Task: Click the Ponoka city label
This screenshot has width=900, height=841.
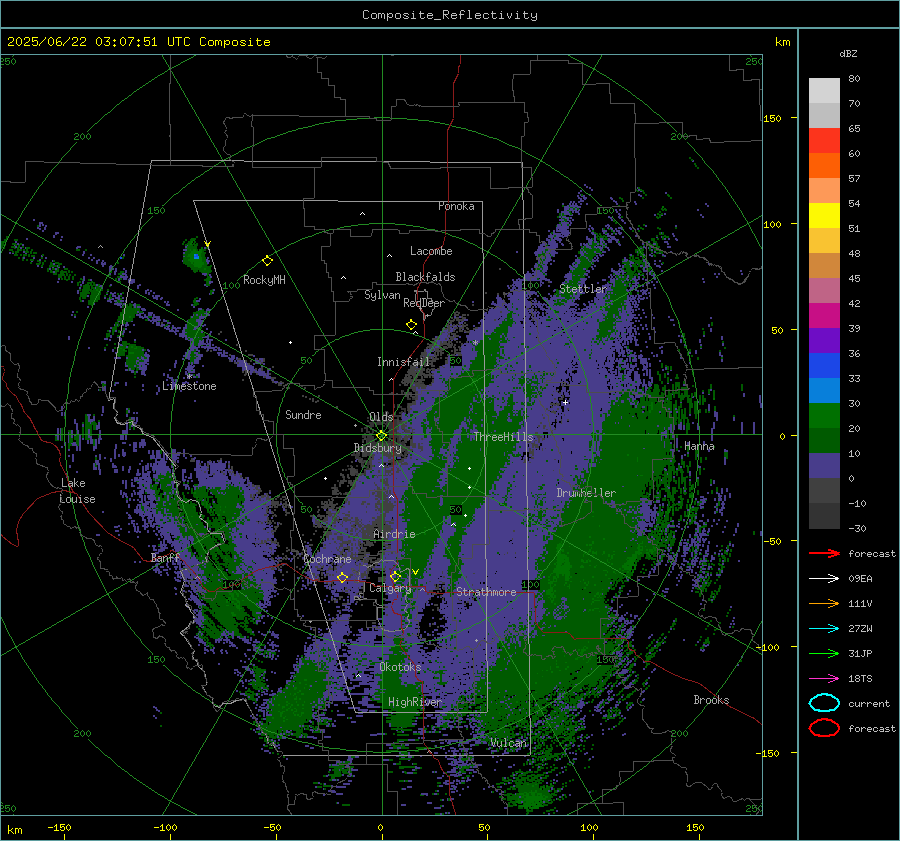Action: click(456, 206)
